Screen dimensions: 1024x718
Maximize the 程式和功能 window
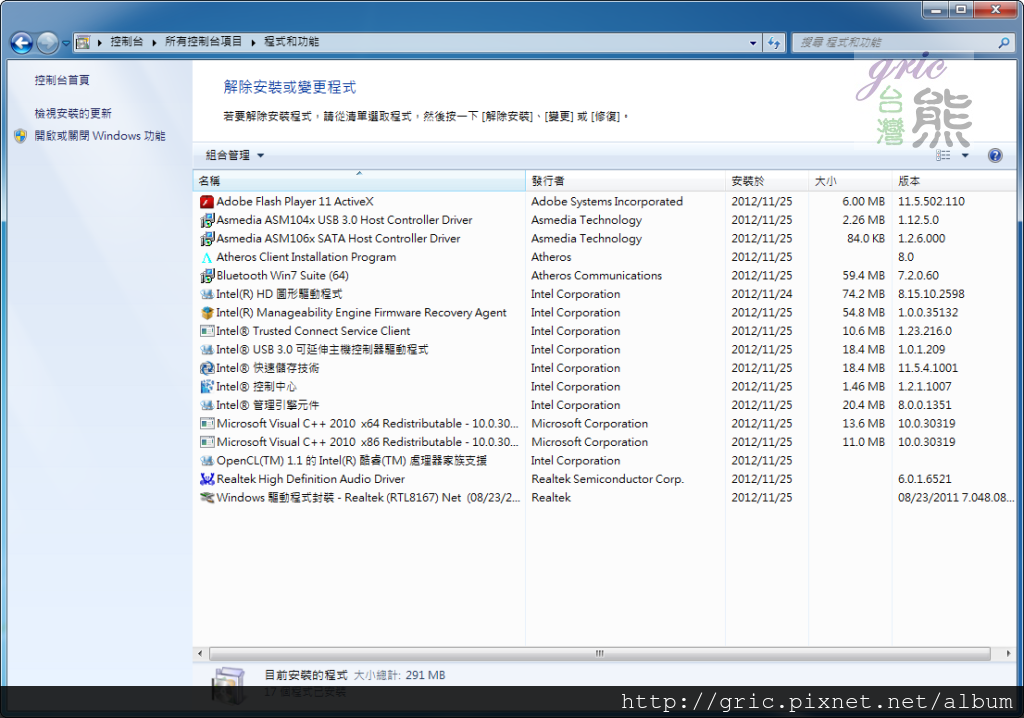(961, 10)
